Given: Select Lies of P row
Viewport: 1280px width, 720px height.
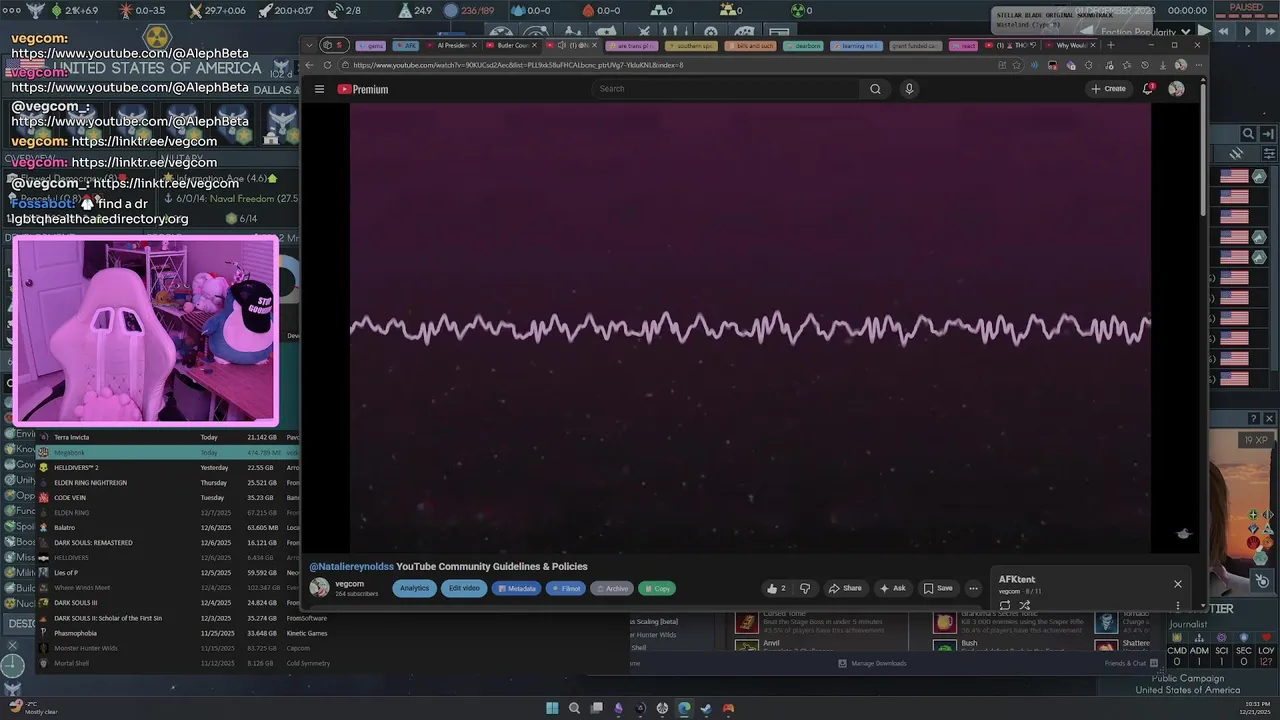Looking at the screenshot, I should [x=168, y=572].
